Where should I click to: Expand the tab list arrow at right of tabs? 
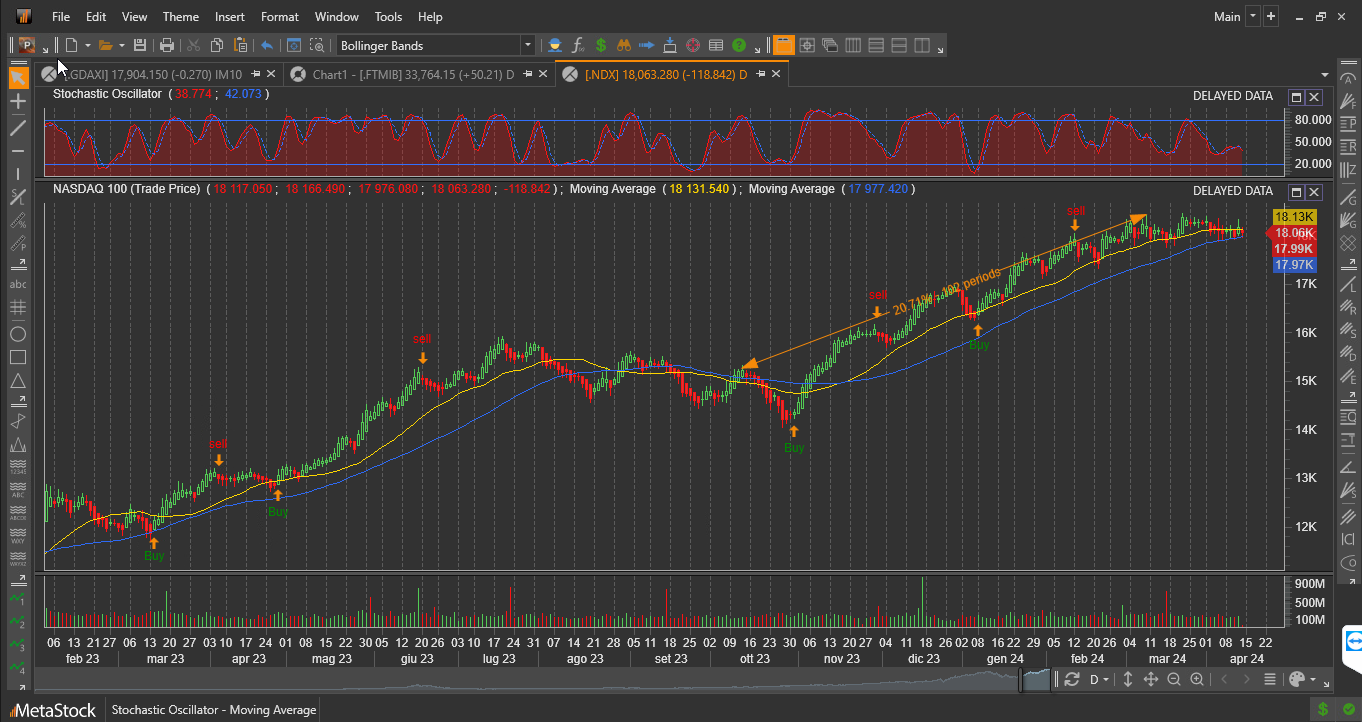(x=1324, y=75)
